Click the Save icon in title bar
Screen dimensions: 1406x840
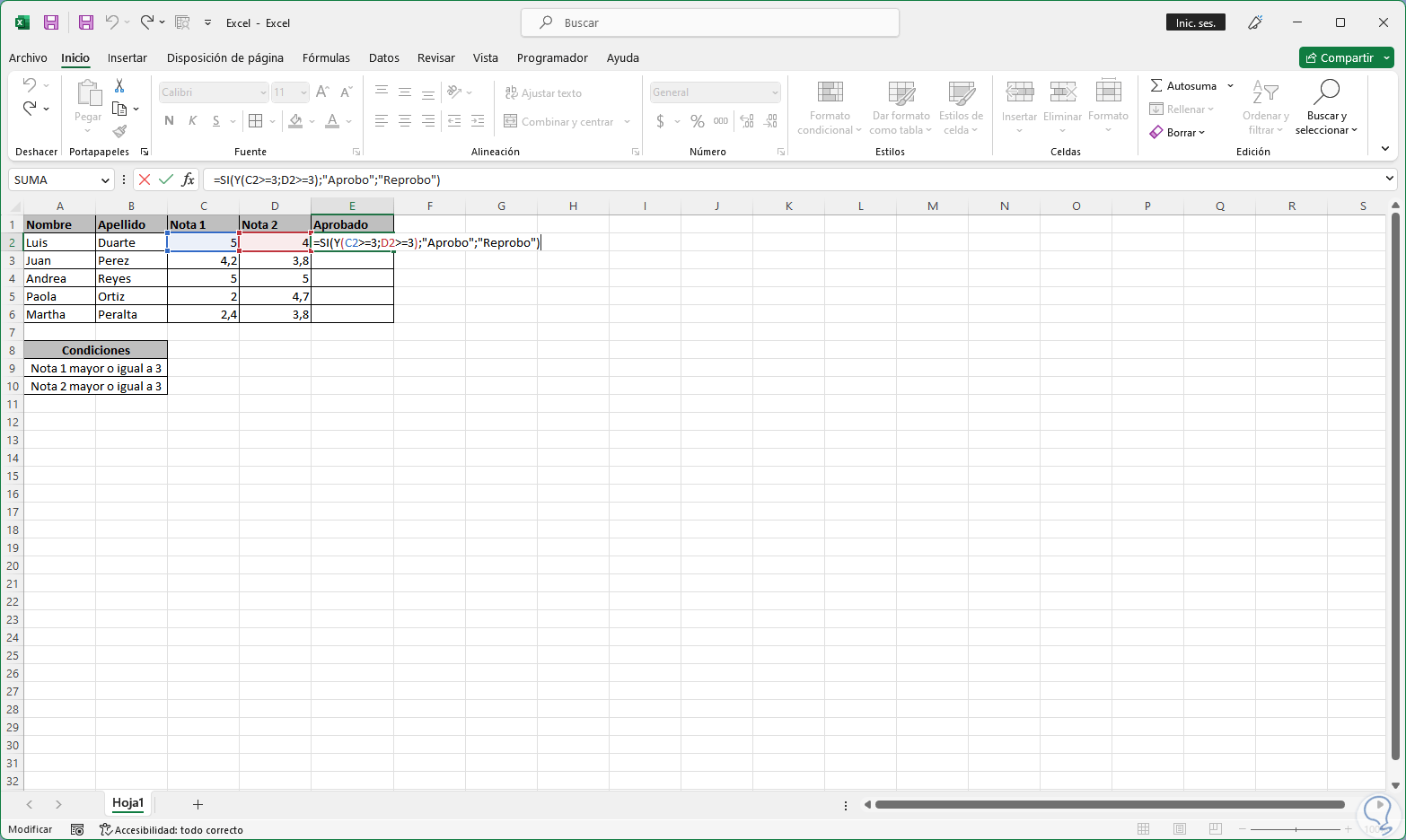(51, 22)
